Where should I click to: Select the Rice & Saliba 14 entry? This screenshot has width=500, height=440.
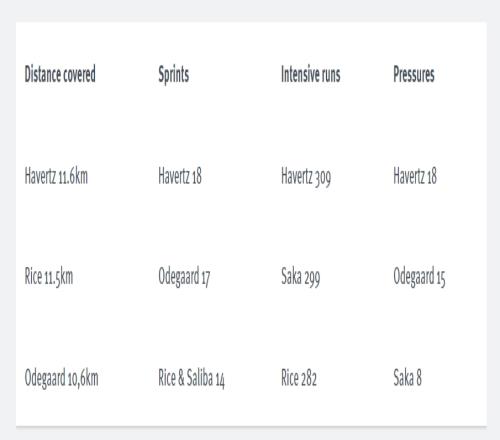191,378
